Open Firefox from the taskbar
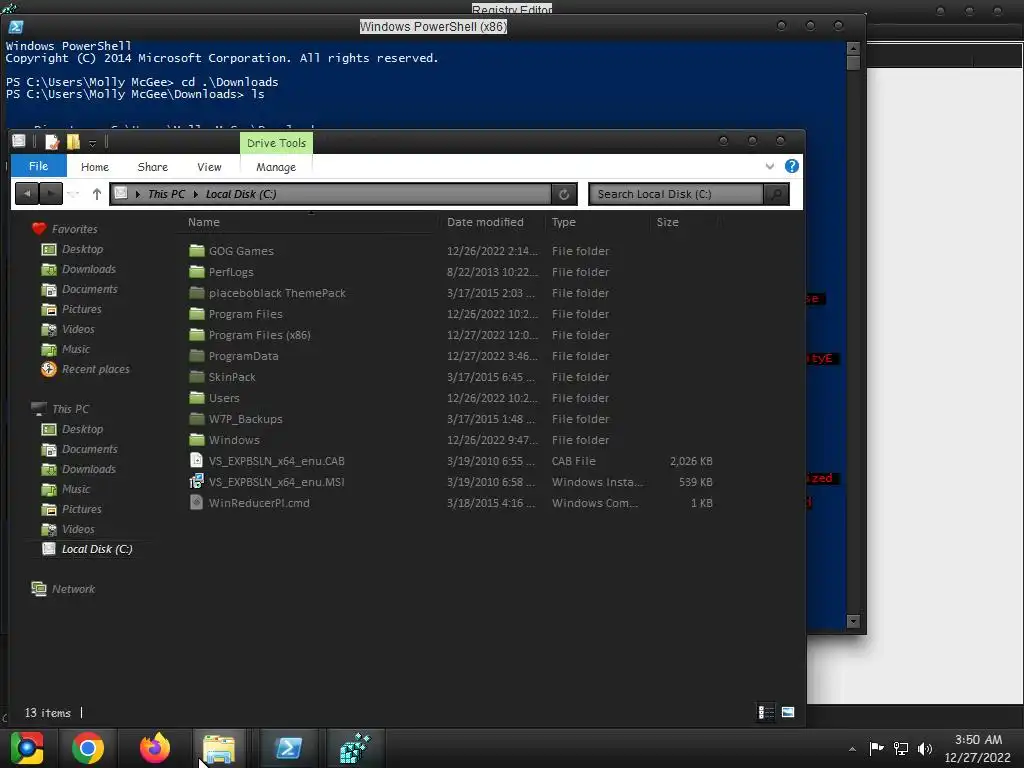The image size is (1024, 768). click(155, 748)
